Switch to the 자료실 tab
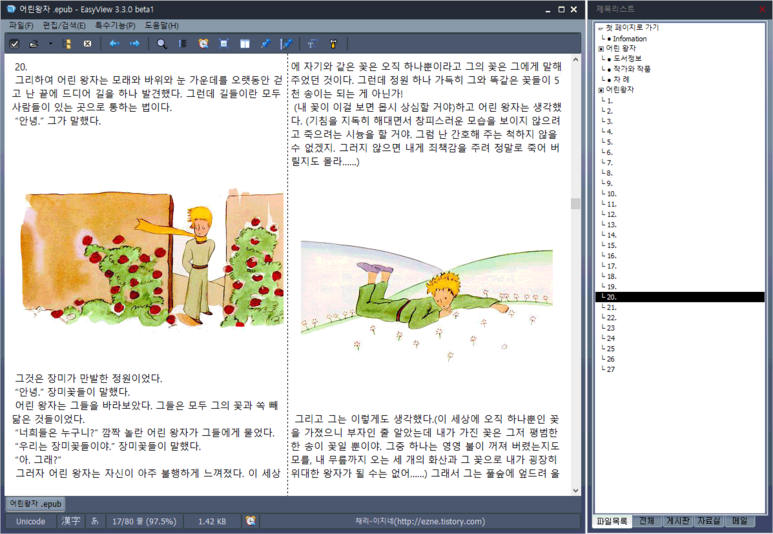 [x=709, y=521]
